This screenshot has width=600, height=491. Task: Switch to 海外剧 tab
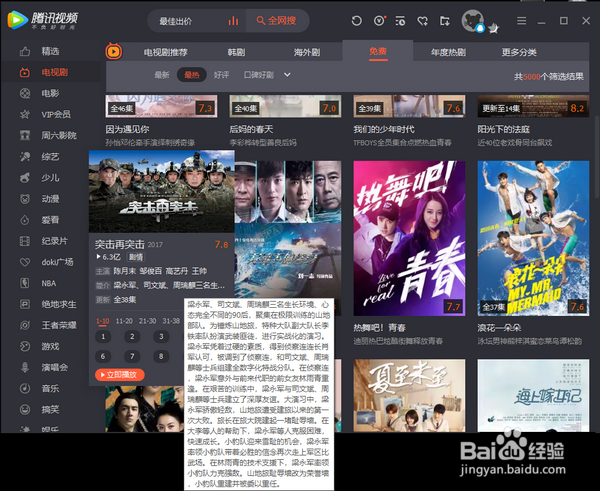click(307, 52)
